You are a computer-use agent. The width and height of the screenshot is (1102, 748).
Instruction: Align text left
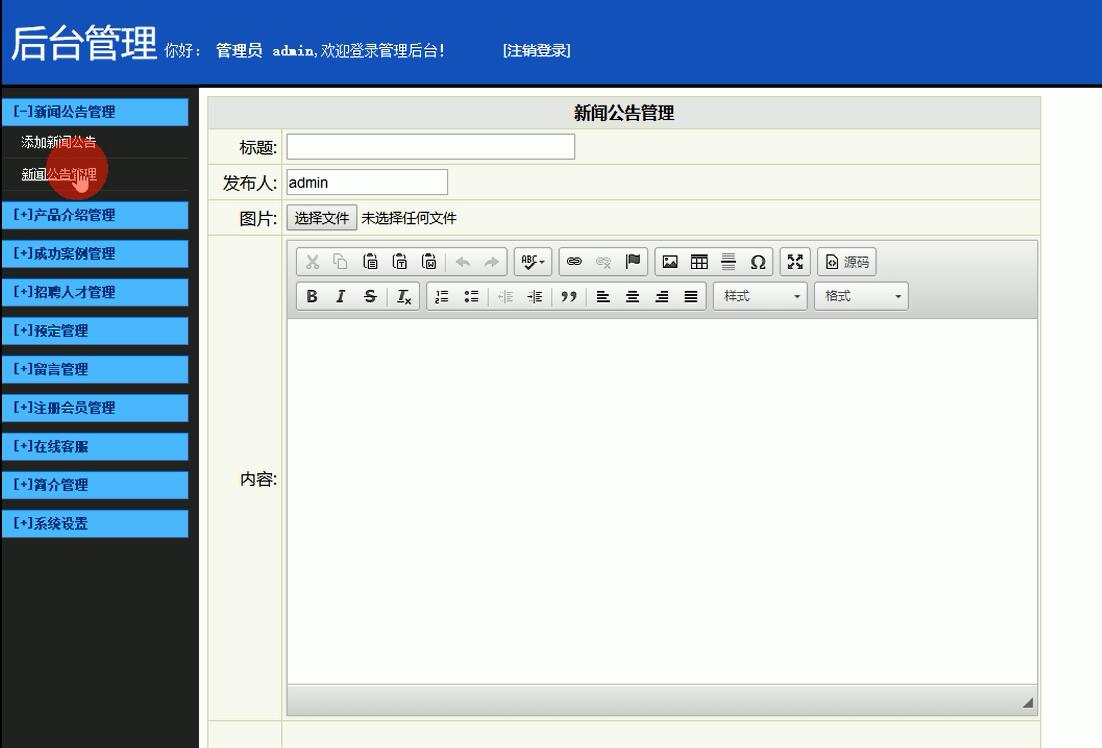point(603,297)
